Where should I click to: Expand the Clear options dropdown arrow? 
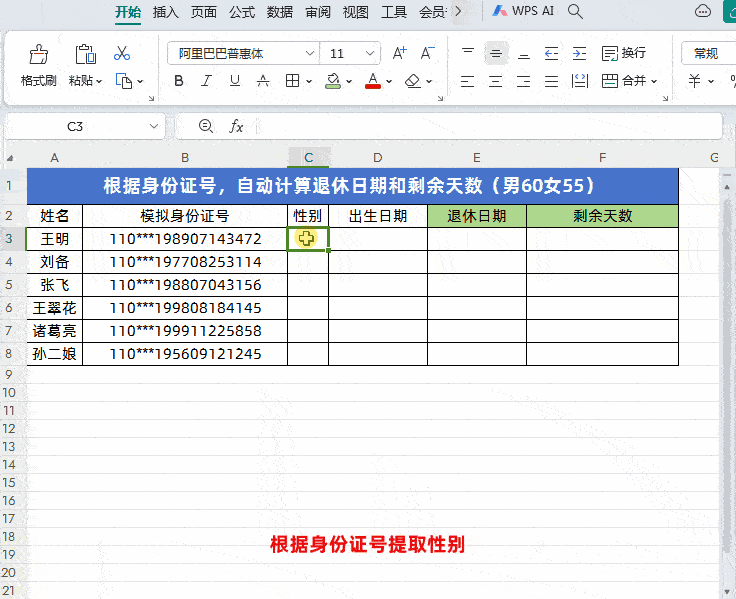pos(429,82)
